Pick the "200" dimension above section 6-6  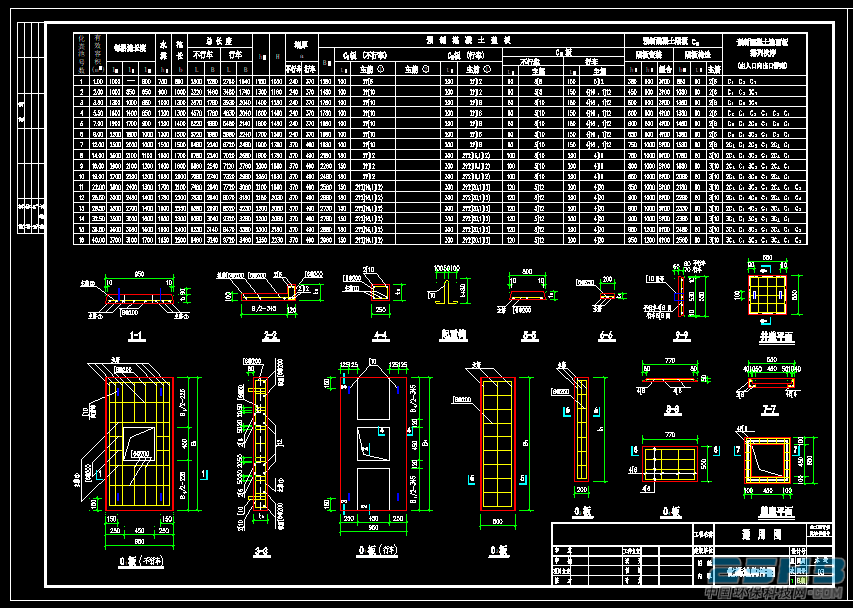pyautogui.click(x=608, y=280)
